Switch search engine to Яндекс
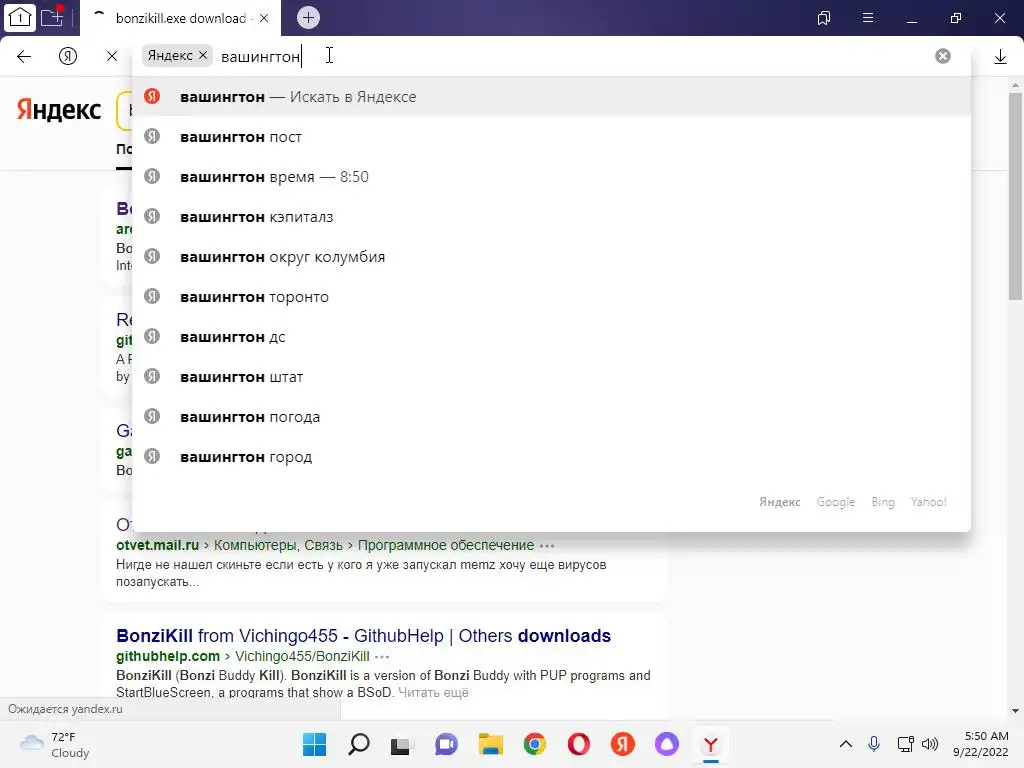Screen dimensions: 1024x768 point(779,502)
